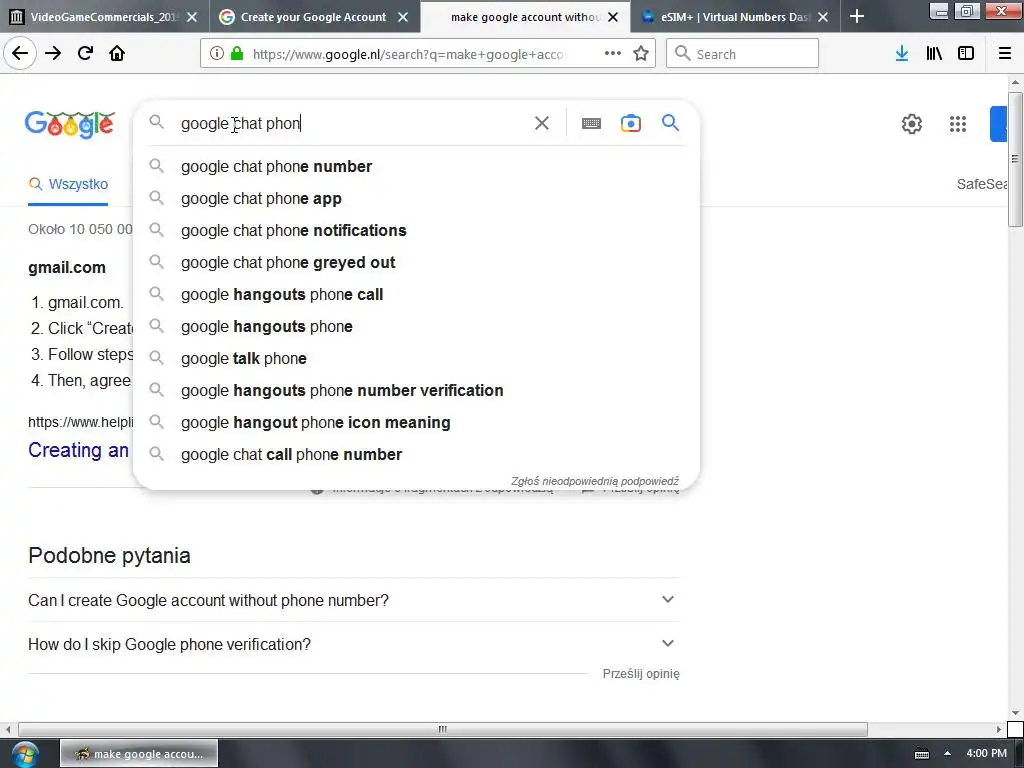This screenshot has width=1024, height=768.
Task: Click the vertical scrollbar thumb
Action: tap(1015, 159)
